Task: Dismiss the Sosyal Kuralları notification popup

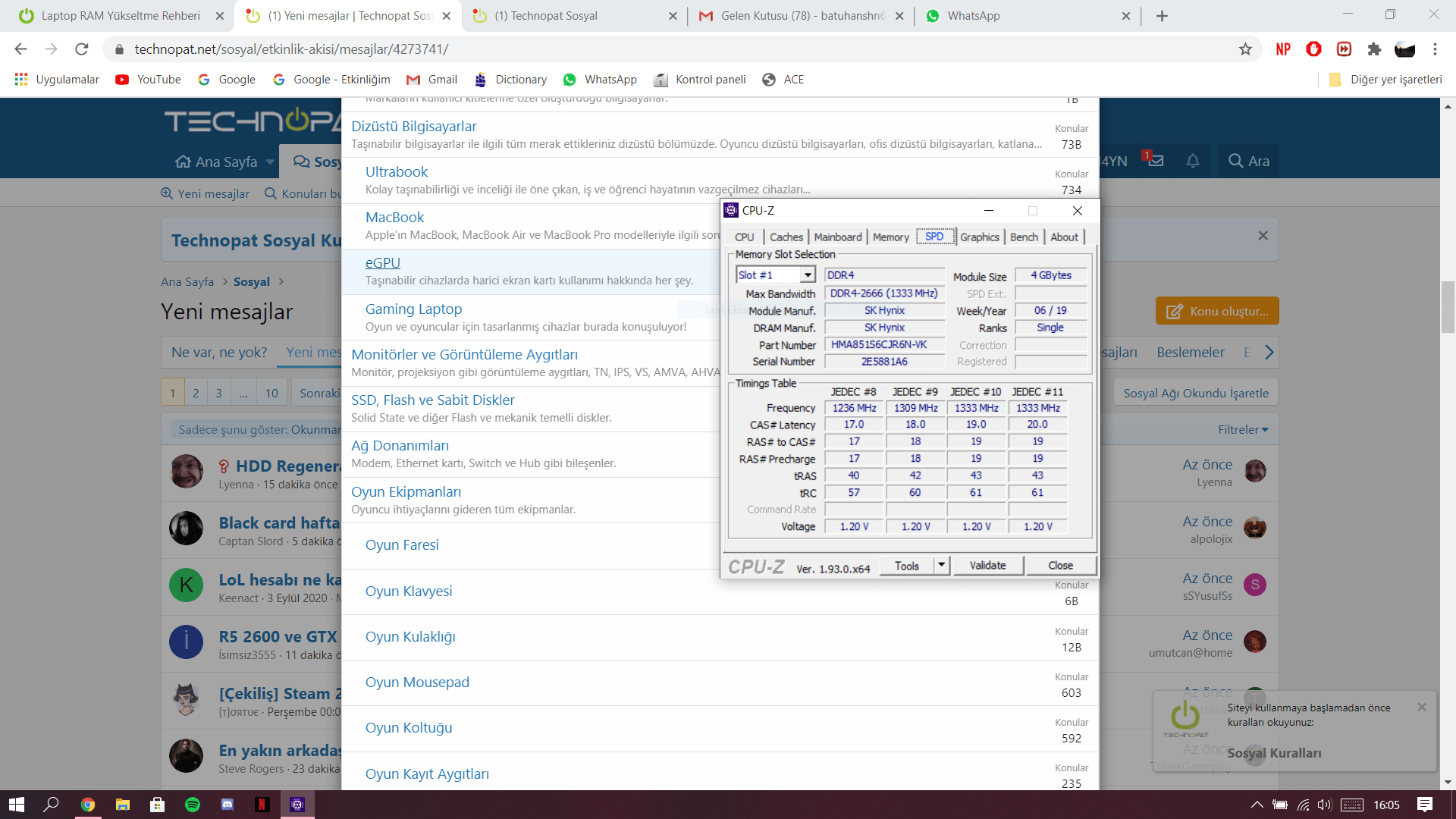Action: 1422,707
